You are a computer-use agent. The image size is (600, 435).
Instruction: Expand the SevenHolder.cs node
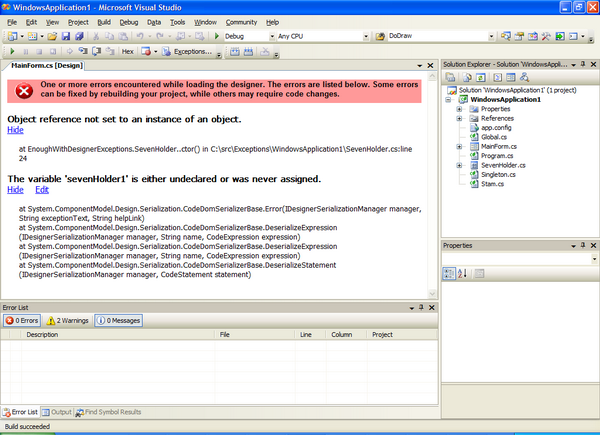tap(459, 165)
